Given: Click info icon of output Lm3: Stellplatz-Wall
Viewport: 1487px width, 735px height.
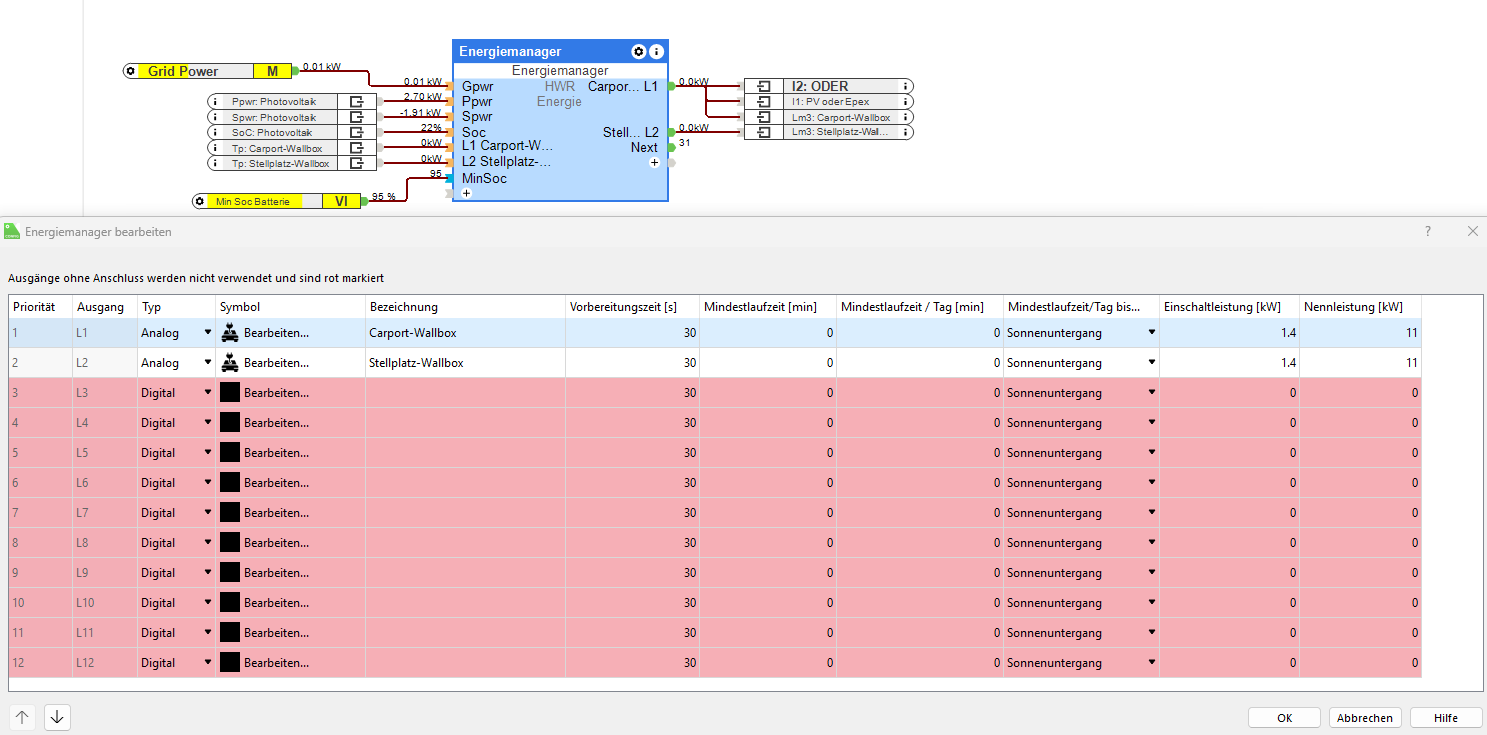Looking at the screenshot, I should pyautogui.click(x=906, y=132).
